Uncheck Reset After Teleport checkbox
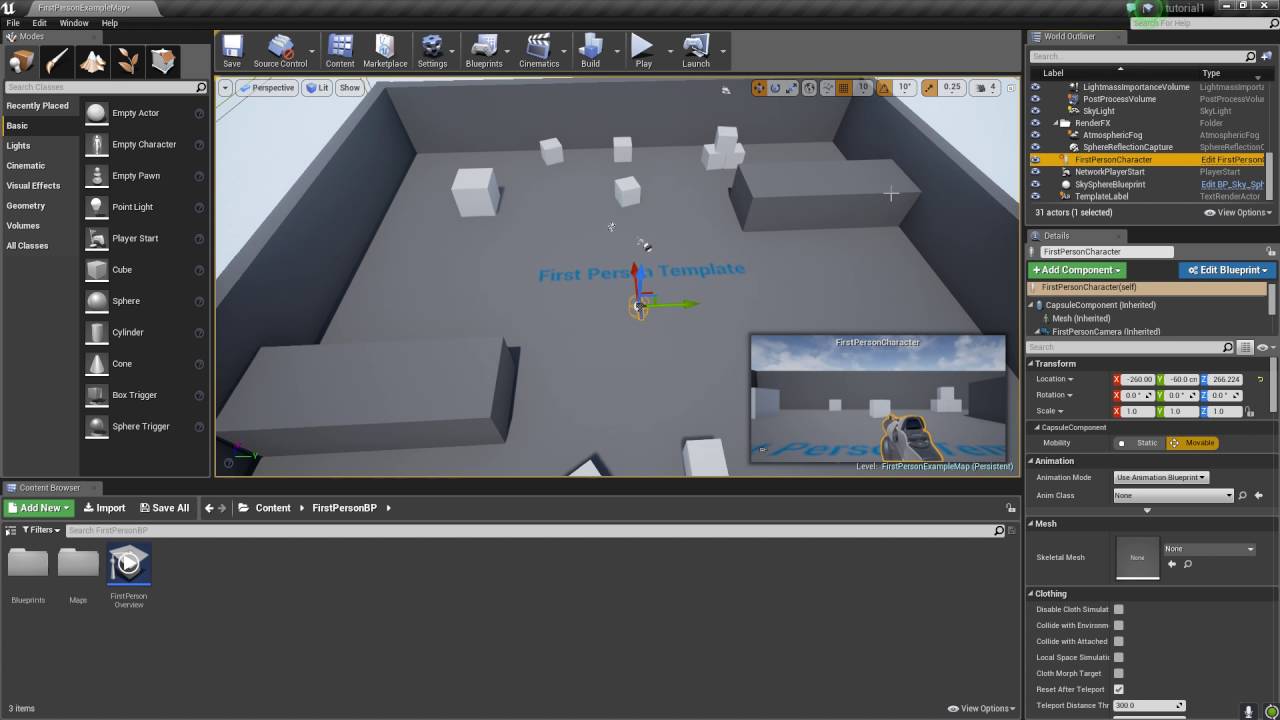Viewport: 1280px width, 720px height. tap(1118, 689)
